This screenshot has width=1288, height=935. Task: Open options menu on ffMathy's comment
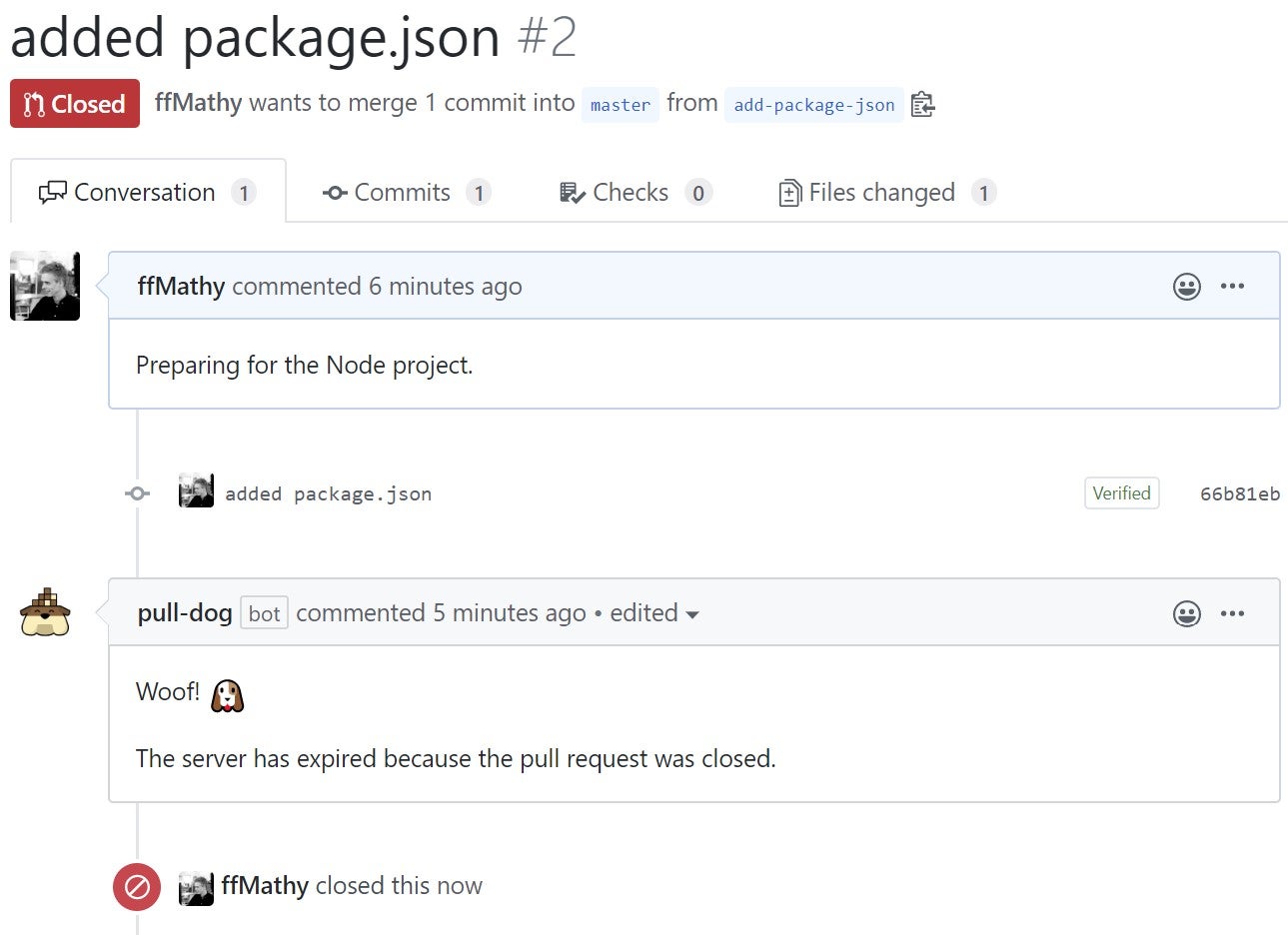tap(1232, 287)
